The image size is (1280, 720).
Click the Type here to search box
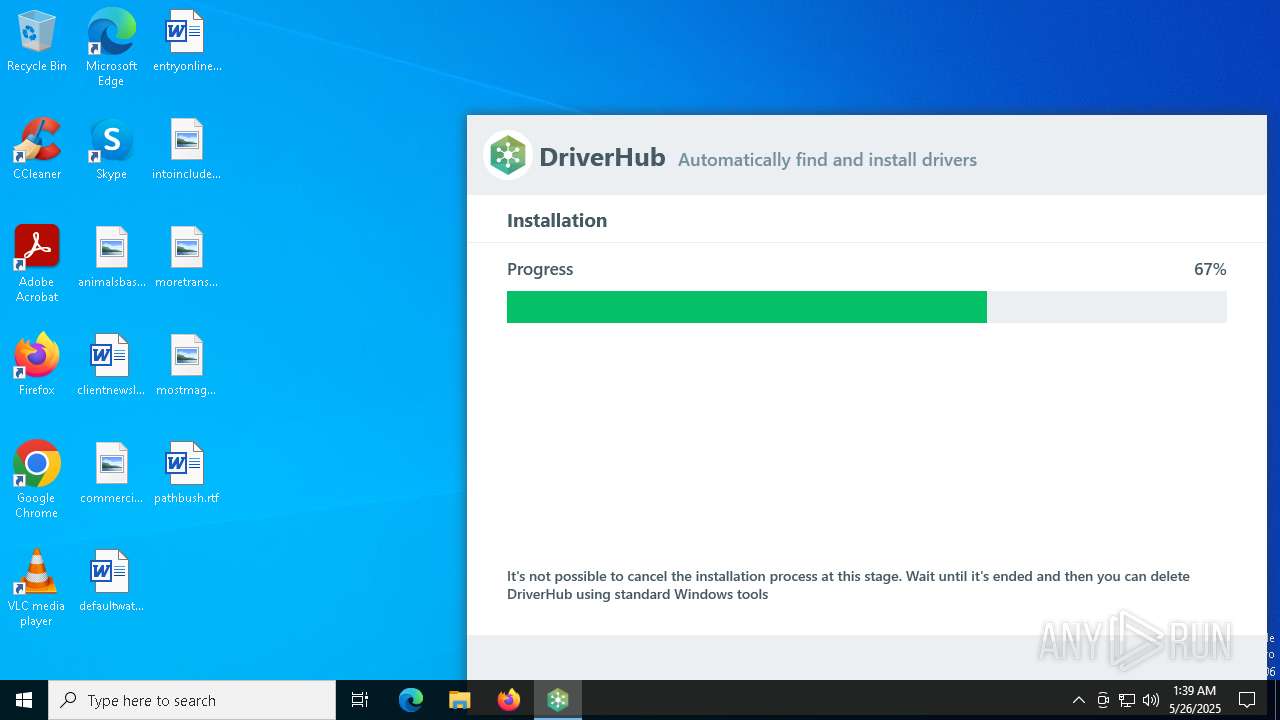(x=192, y=700)
